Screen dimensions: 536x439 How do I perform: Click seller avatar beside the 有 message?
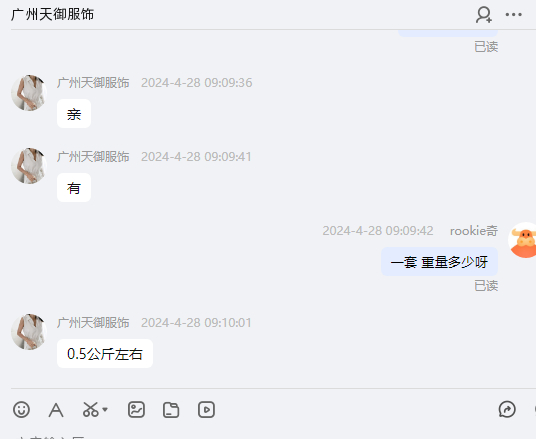click(29, 166)
